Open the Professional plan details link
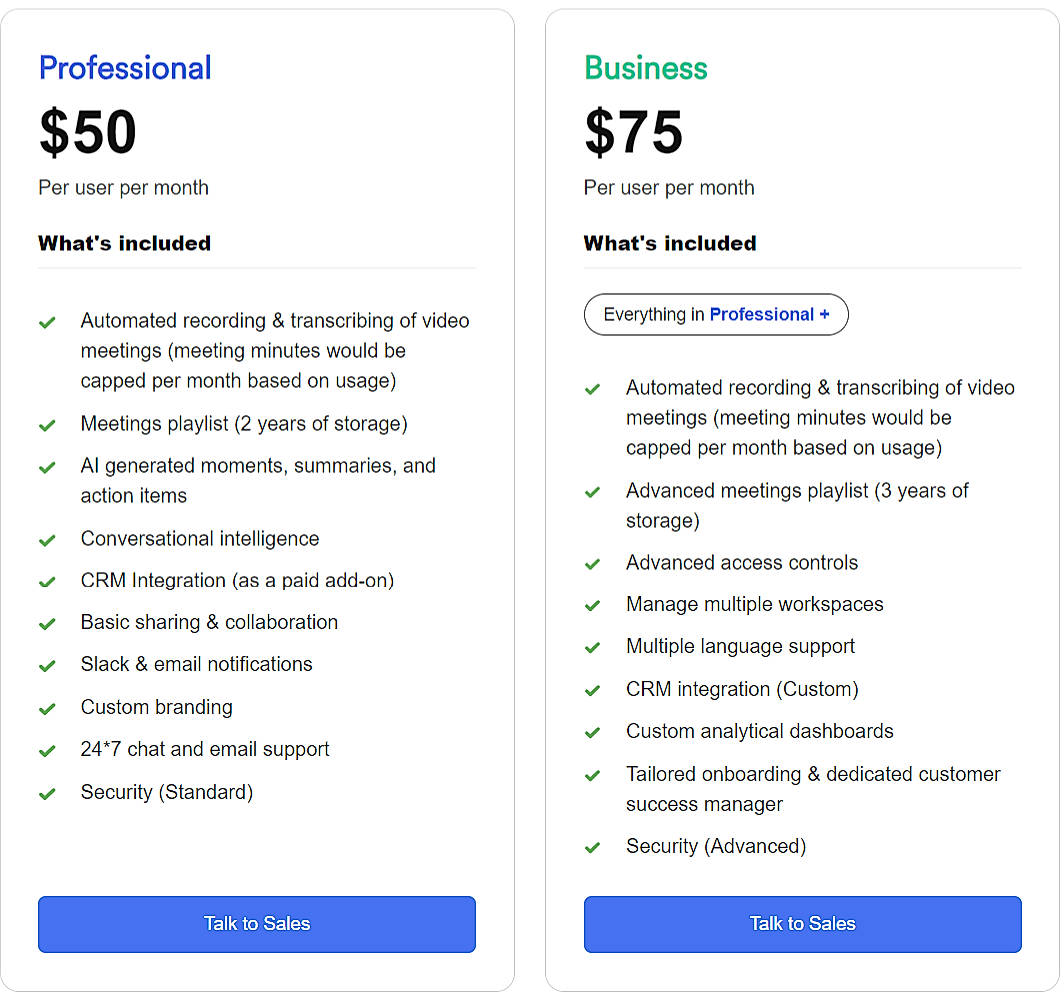This screenshot has width=1064, height=998. (767, 314)
